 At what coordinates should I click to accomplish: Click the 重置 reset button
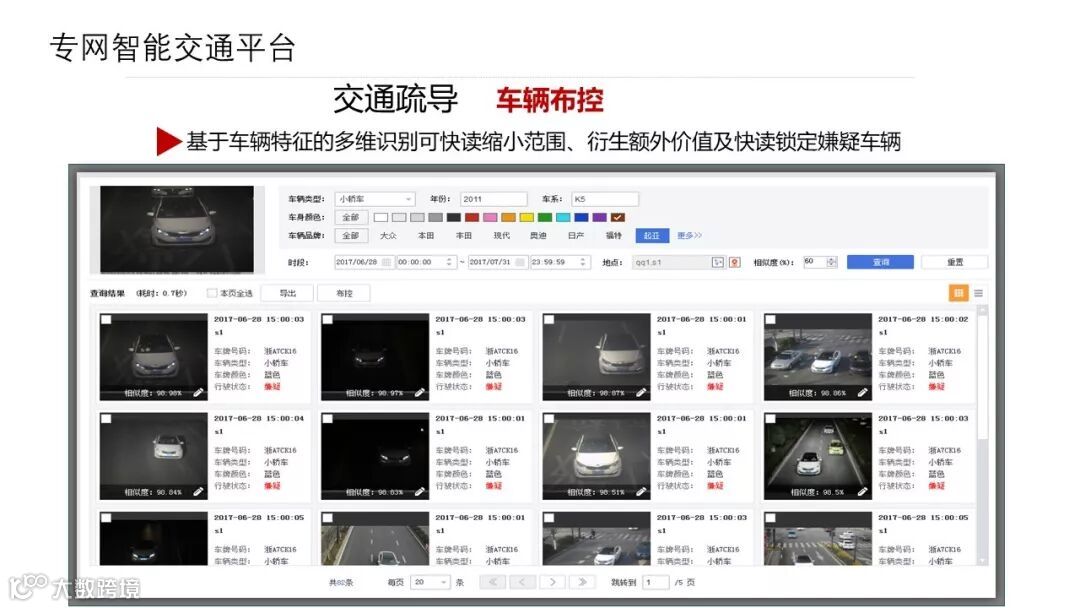point(955,262)
